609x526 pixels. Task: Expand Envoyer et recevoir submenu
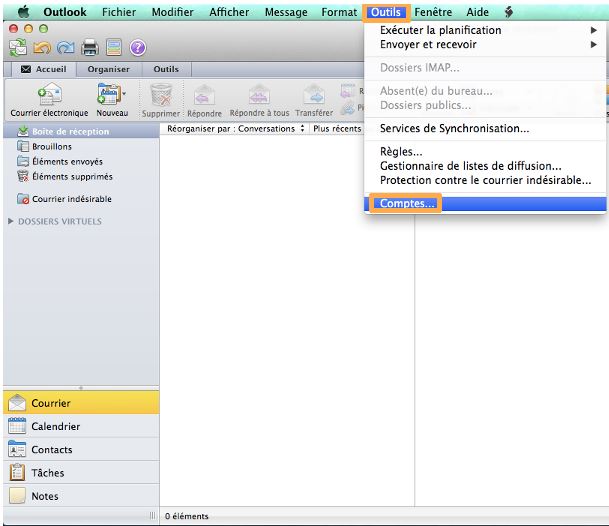coord(485,44)
